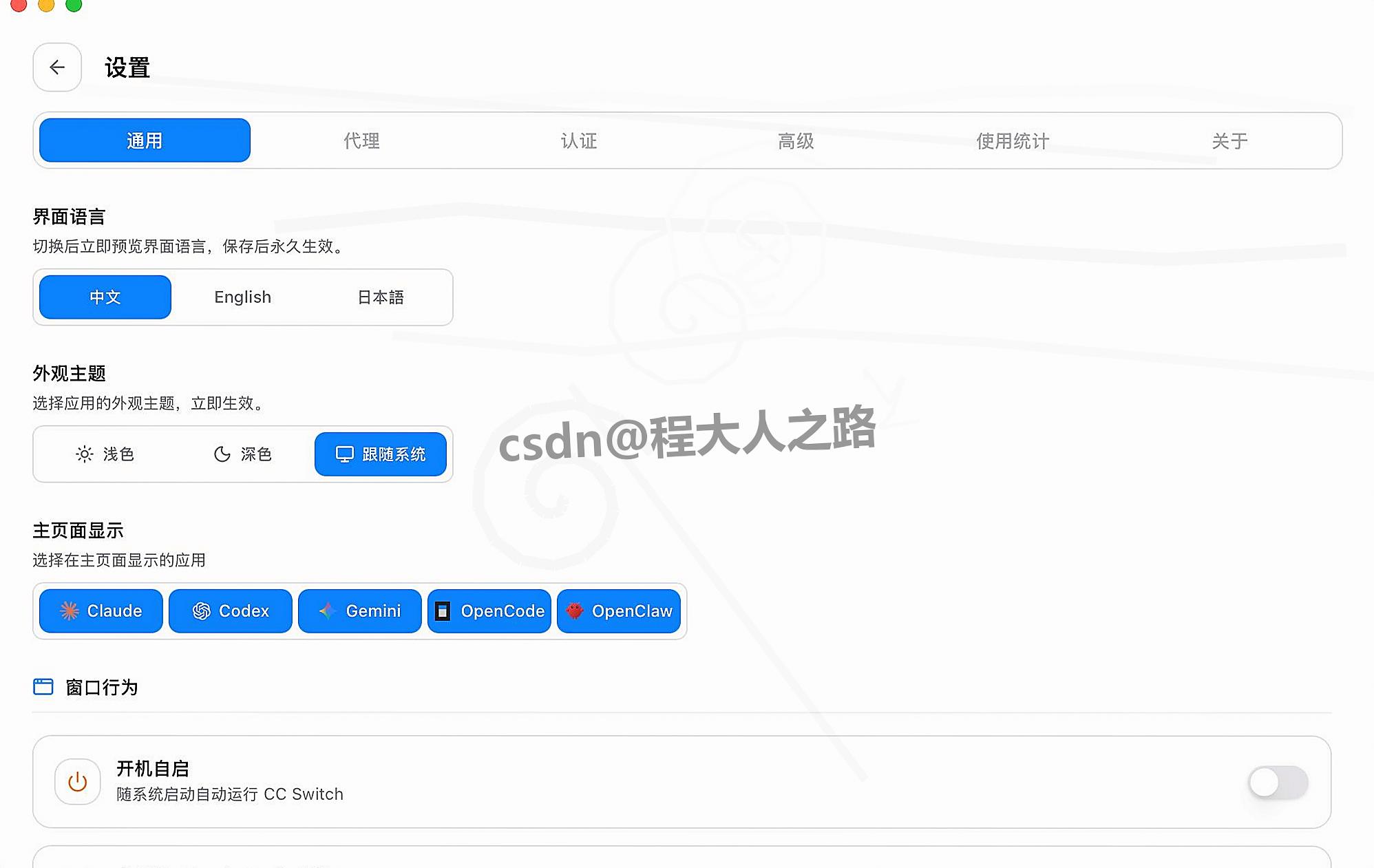The height and width of the screenshot is (868, 1374).
Task: Click the 设置 page title
Action: (127, 67)
